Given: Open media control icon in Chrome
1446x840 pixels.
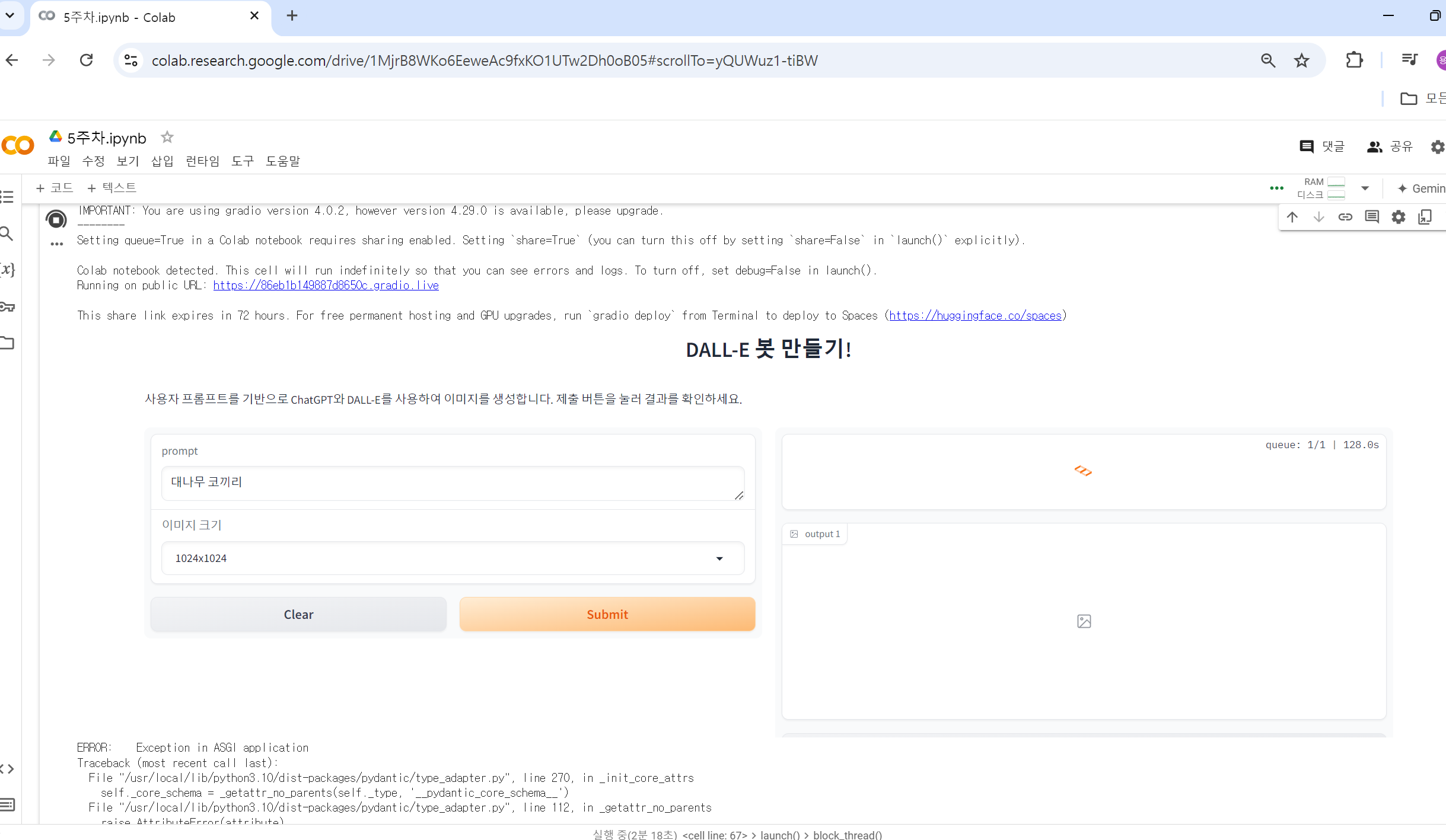Looking at the screenshot, I should tap(1409, 59).
